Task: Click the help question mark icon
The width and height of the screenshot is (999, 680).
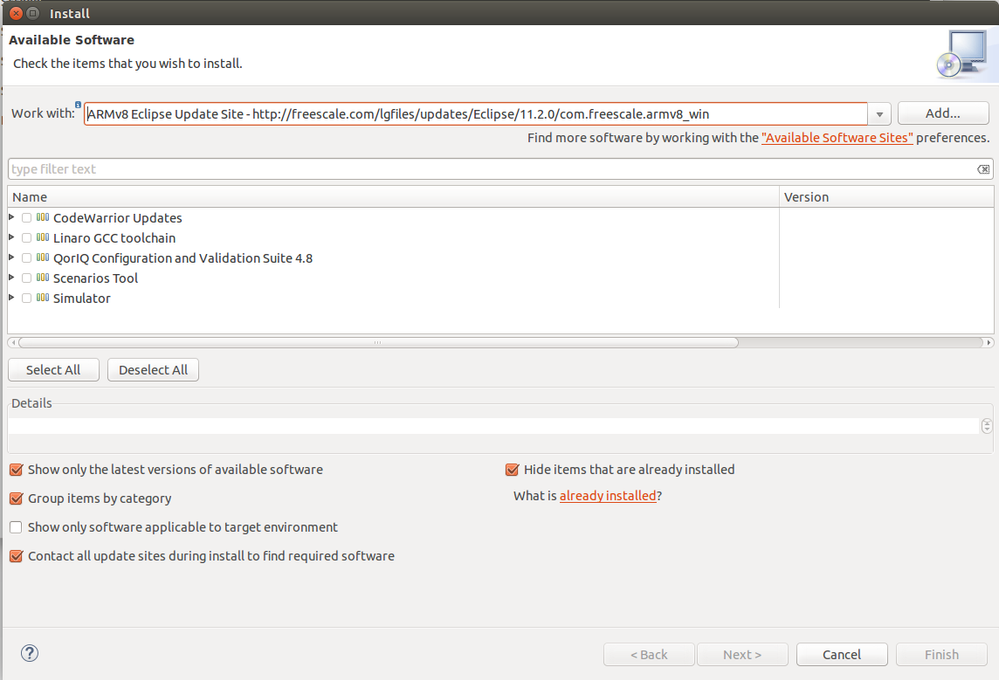Action: click(29, 654)
